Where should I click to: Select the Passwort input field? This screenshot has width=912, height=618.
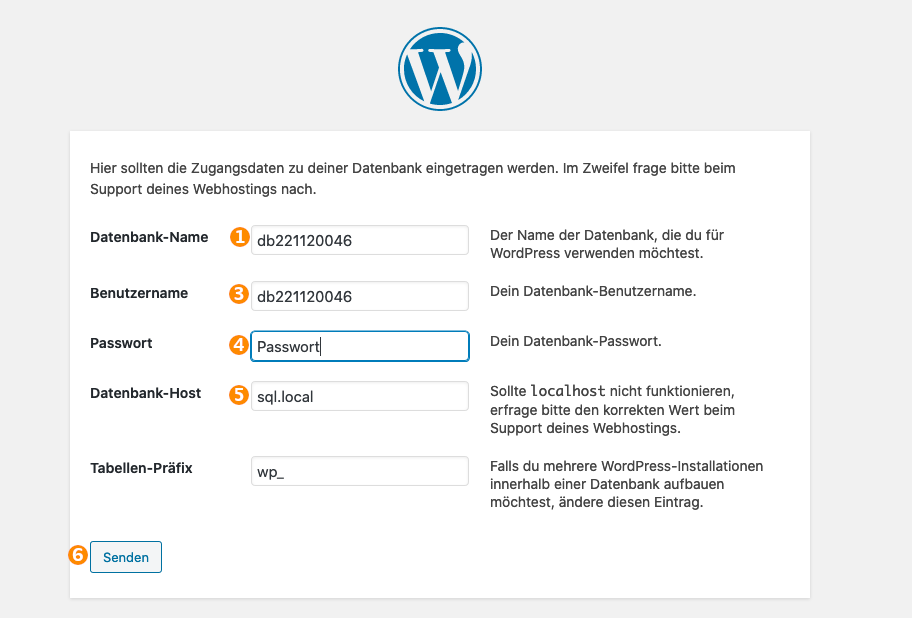click(359, 346)
